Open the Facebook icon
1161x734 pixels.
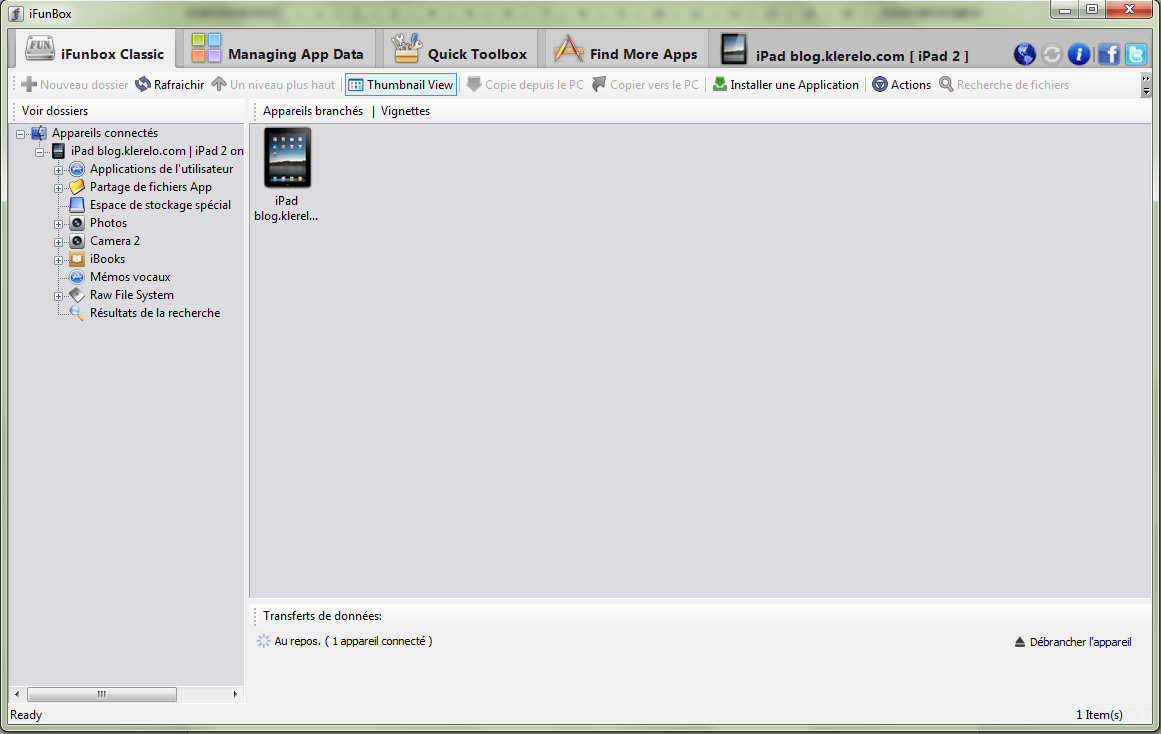(x=1108, y=54)
